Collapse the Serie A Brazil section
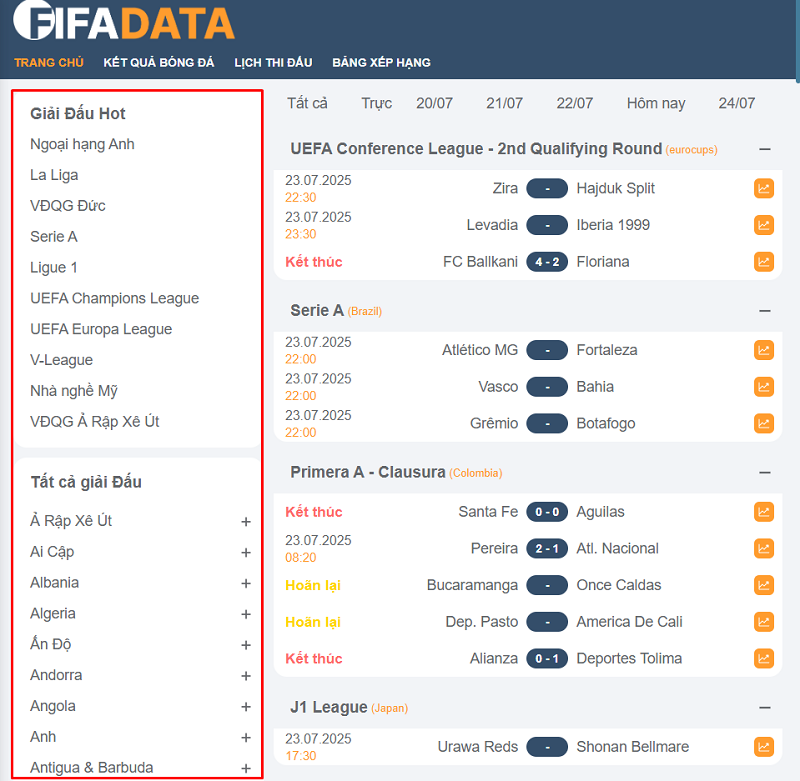This screenshot has width=800, height=781. 765,311
